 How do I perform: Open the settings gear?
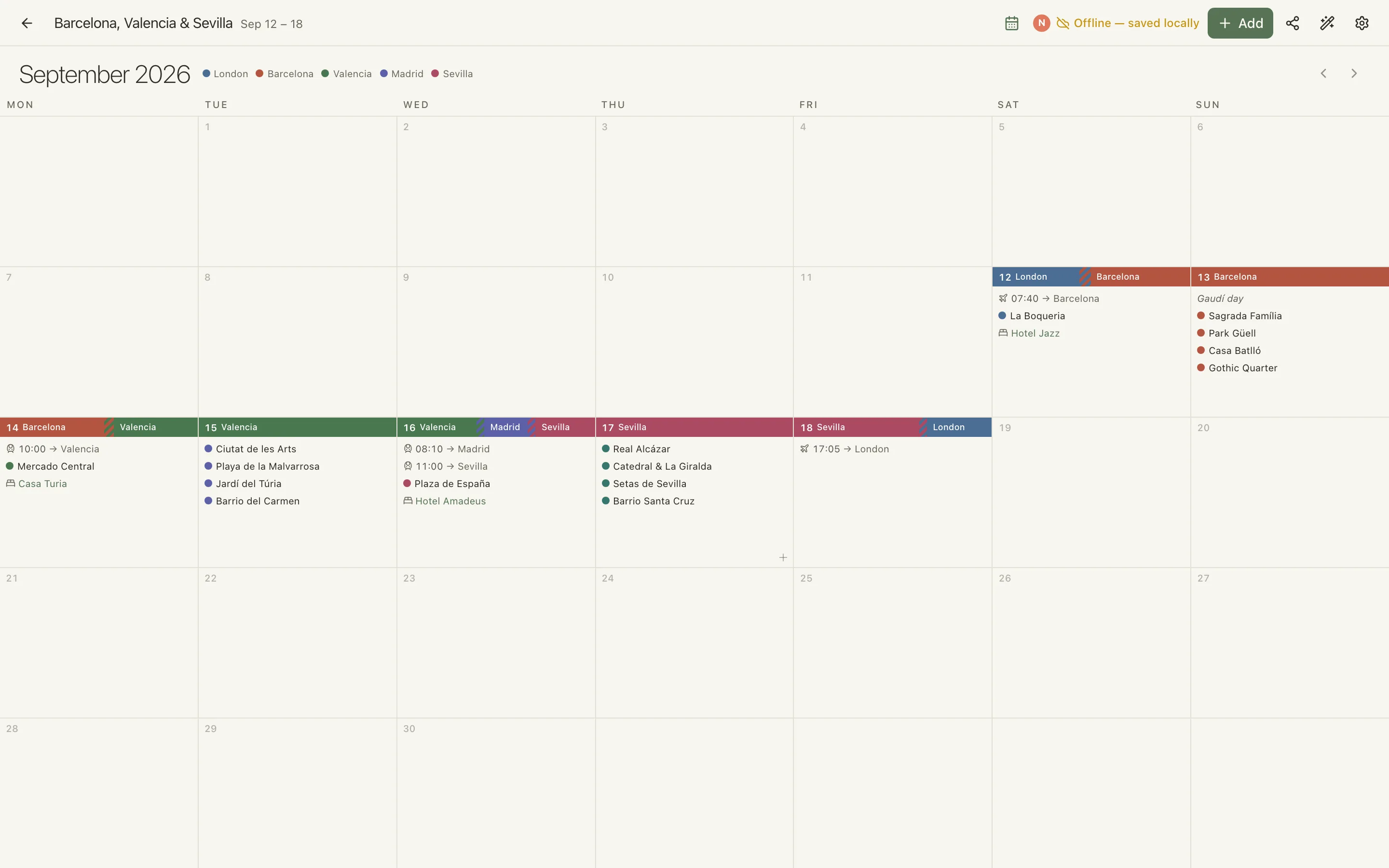[1362, 23]
